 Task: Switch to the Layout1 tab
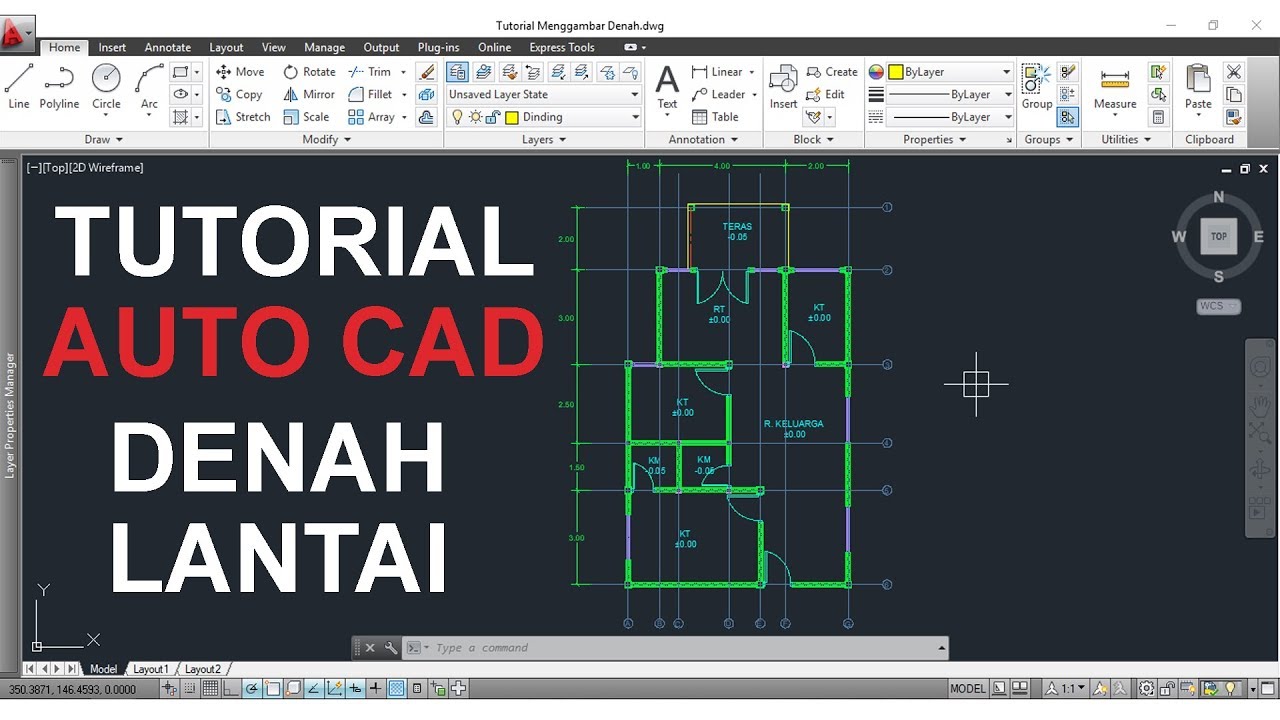[151, 669]
